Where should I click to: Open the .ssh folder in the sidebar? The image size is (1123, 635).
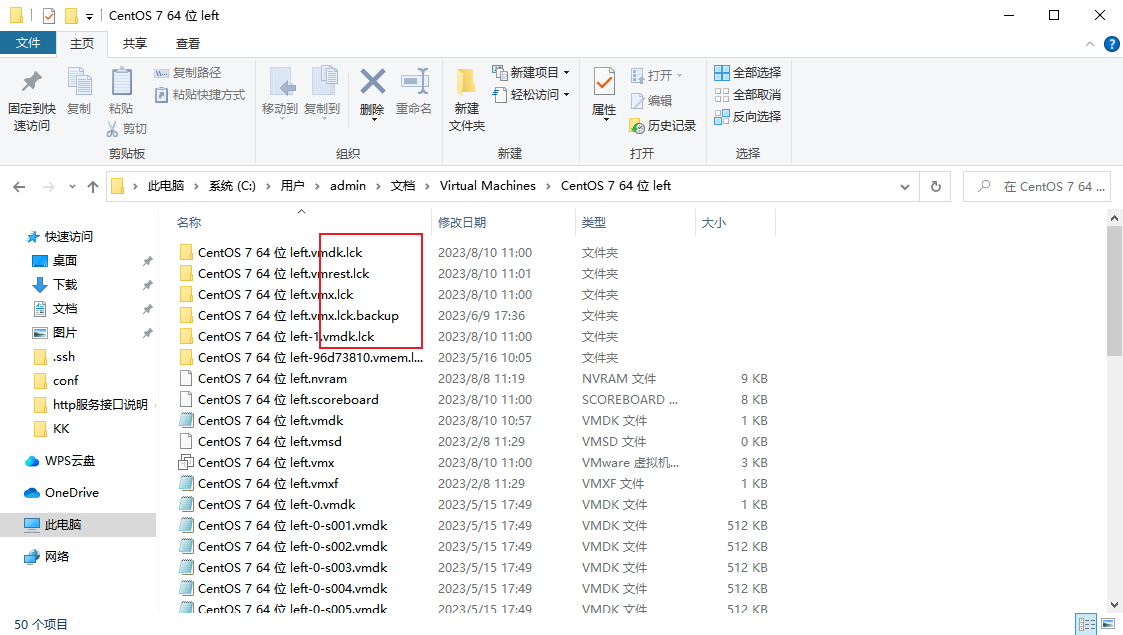point(64,357)
